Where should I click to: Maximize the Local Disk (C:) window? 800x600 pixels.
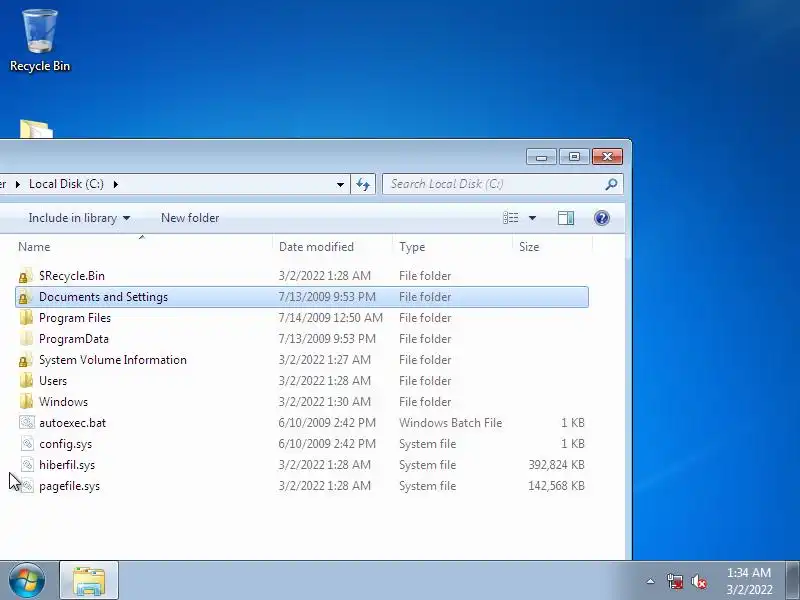point(574,157)
